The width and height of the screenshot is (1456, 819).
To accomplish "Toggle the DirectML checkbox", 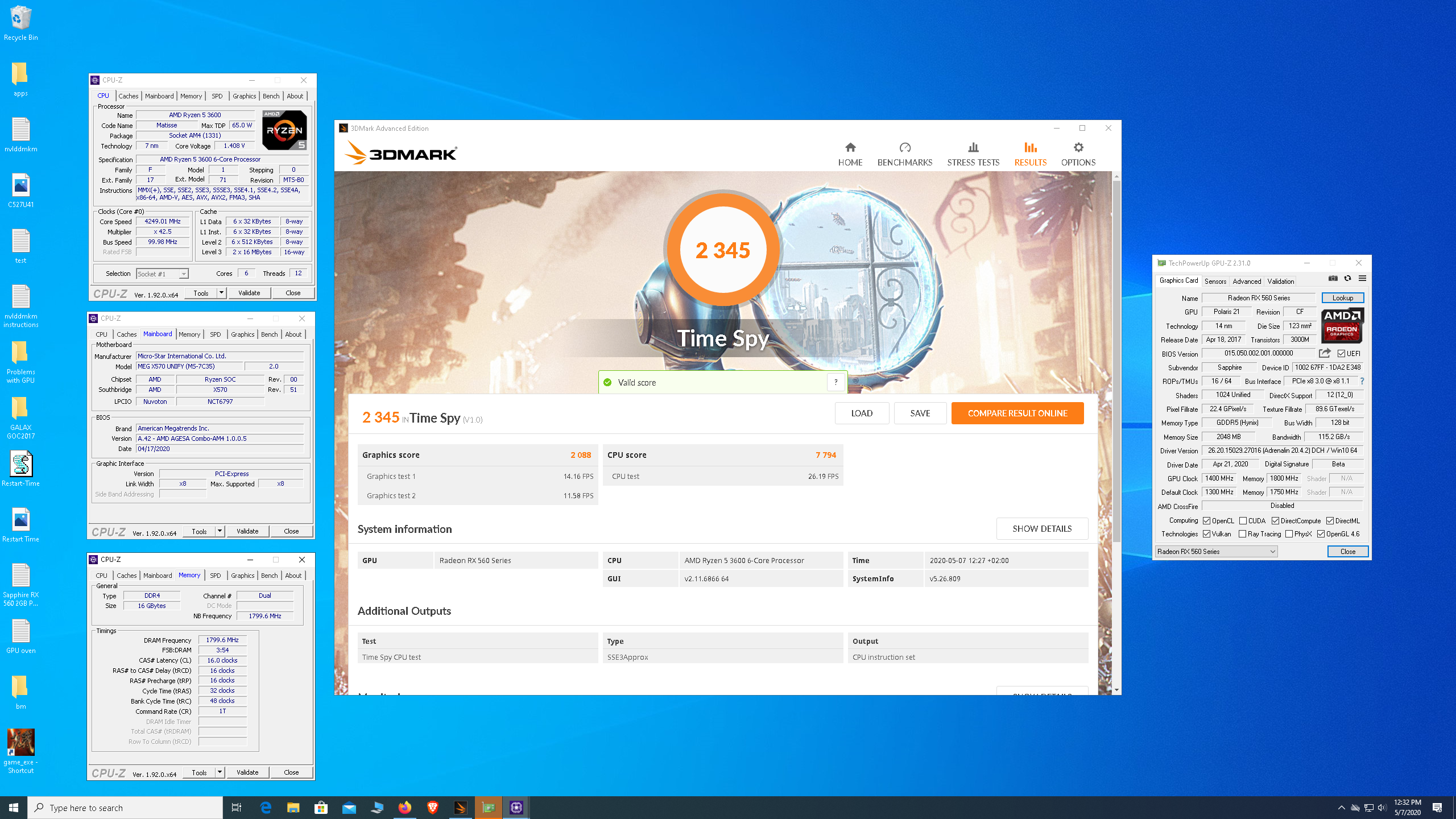I will (1330, 520).
